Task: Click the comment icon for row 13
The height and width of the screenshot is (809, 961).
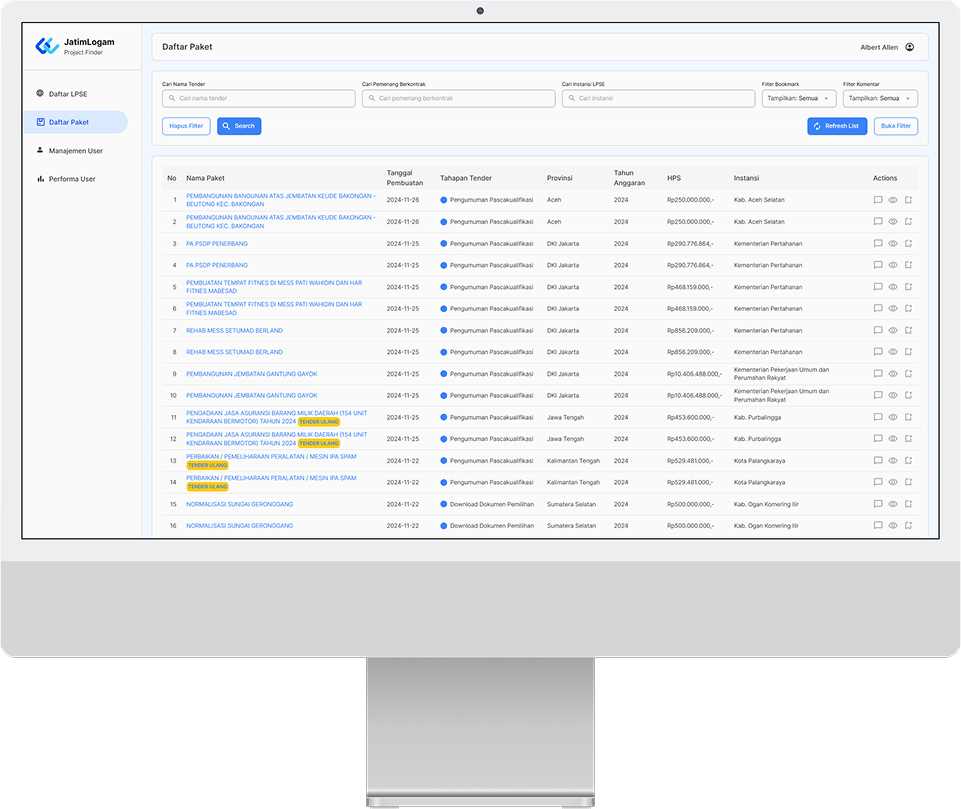Action: coord(878,461)
